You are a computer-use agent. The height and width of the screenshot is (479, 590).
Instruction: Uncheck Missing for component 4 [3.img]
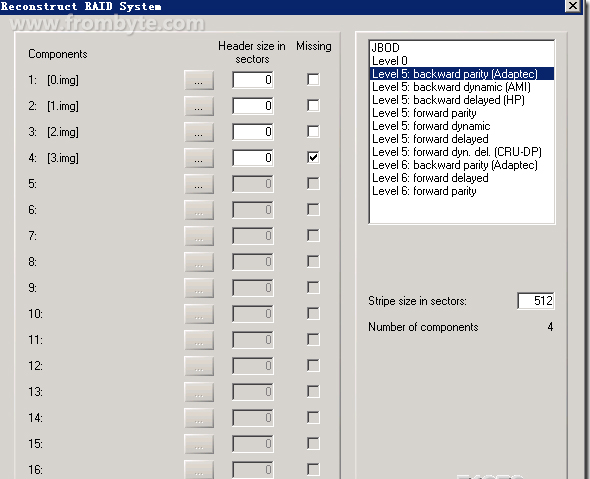[x=313, y=157]
